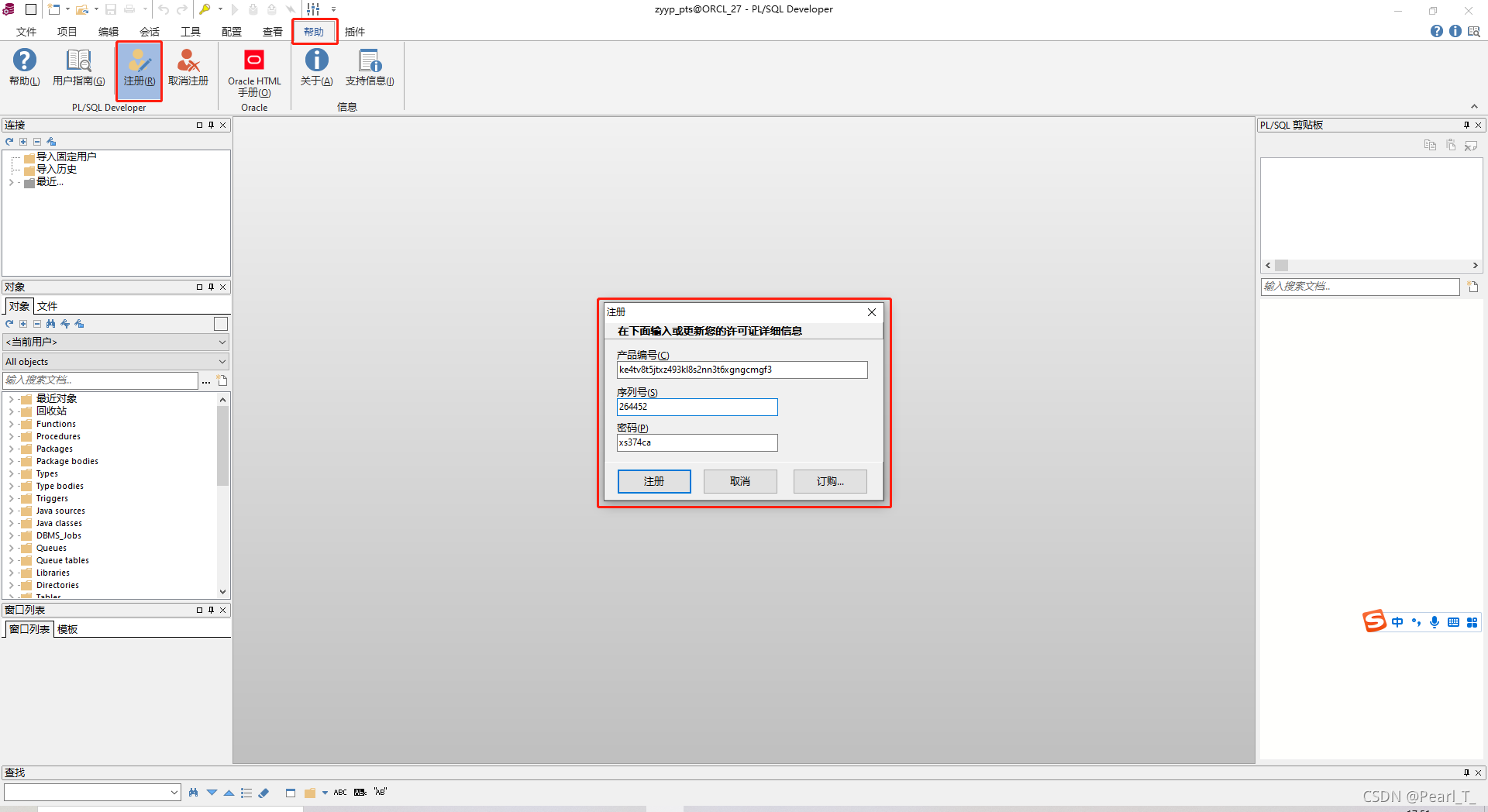Expand the Procedures tree node
Screen dimensions: 1488x812
click(11, 437)
